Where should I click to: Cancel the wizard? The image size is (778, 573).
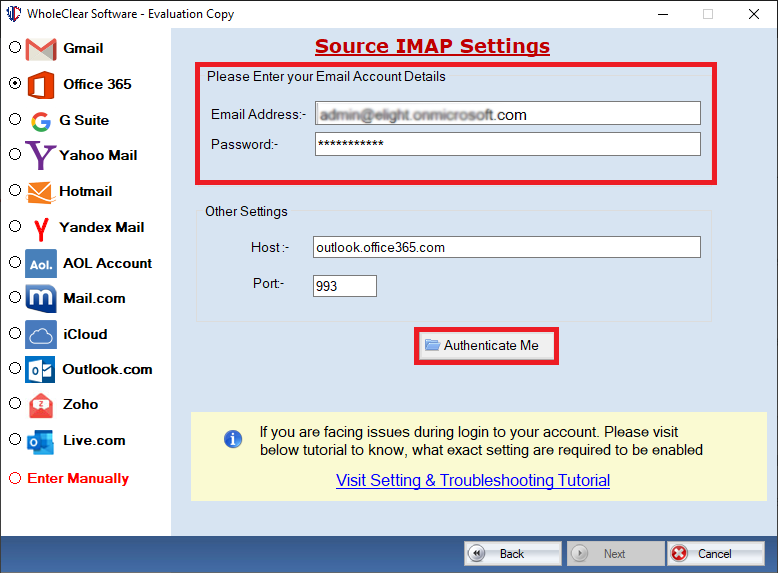pyautogui.click(x=715, y=553)
